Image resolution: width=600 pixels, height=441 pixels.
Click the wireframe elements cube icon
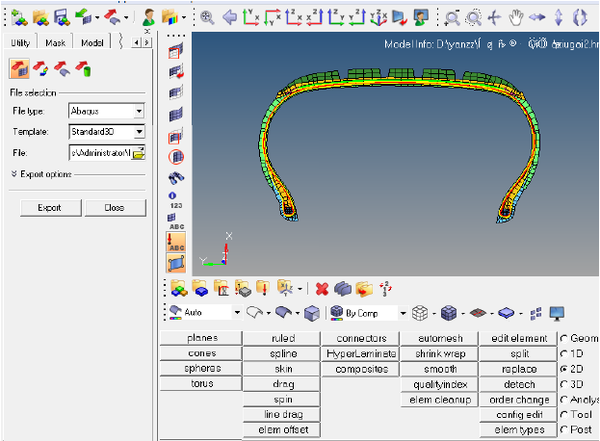420,314
